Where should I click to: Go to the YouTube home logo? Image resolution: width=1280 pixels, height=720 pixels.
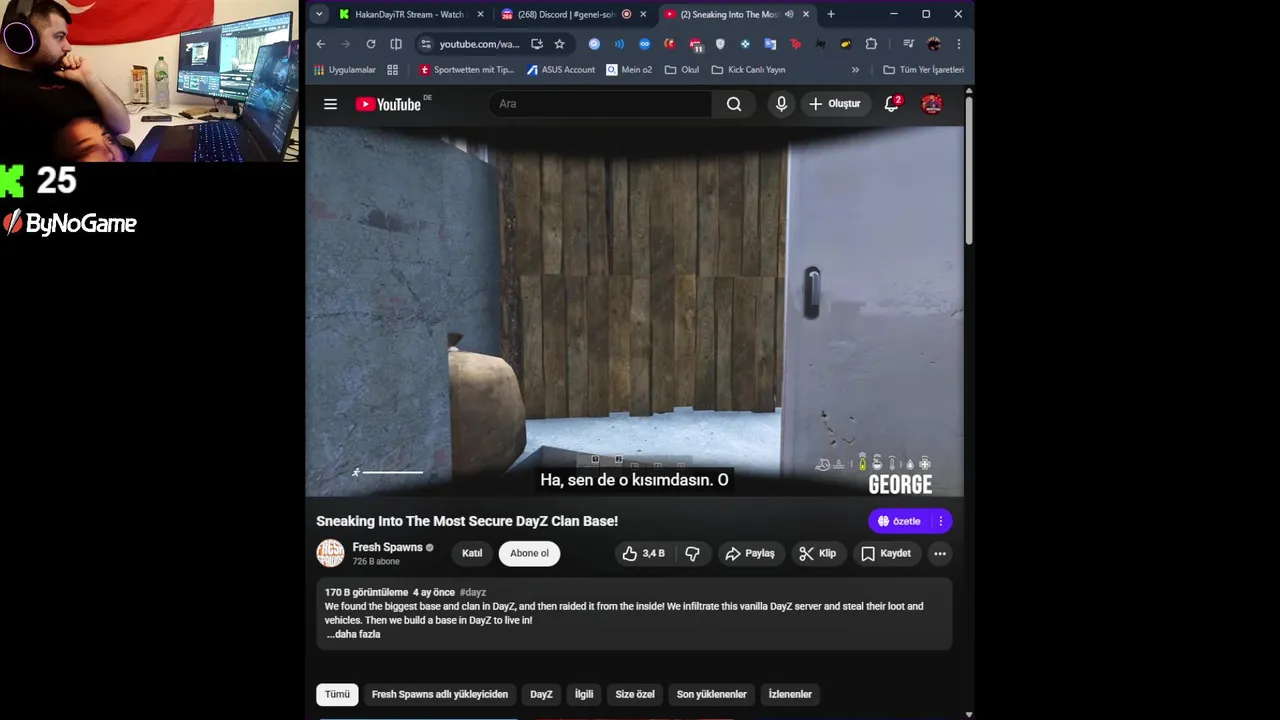(x=388, y=104)
